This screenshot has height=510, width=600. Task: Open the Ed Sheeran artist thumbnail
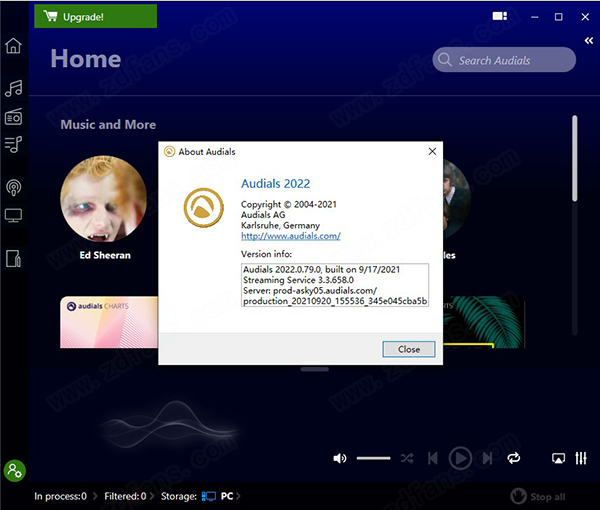tap(103, 199)
